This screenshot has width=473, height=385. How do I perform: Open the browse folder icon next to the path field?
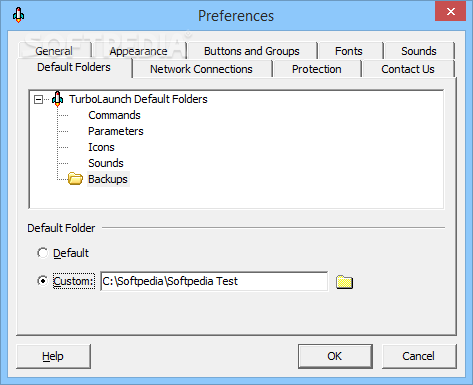[x=344, y=282]
